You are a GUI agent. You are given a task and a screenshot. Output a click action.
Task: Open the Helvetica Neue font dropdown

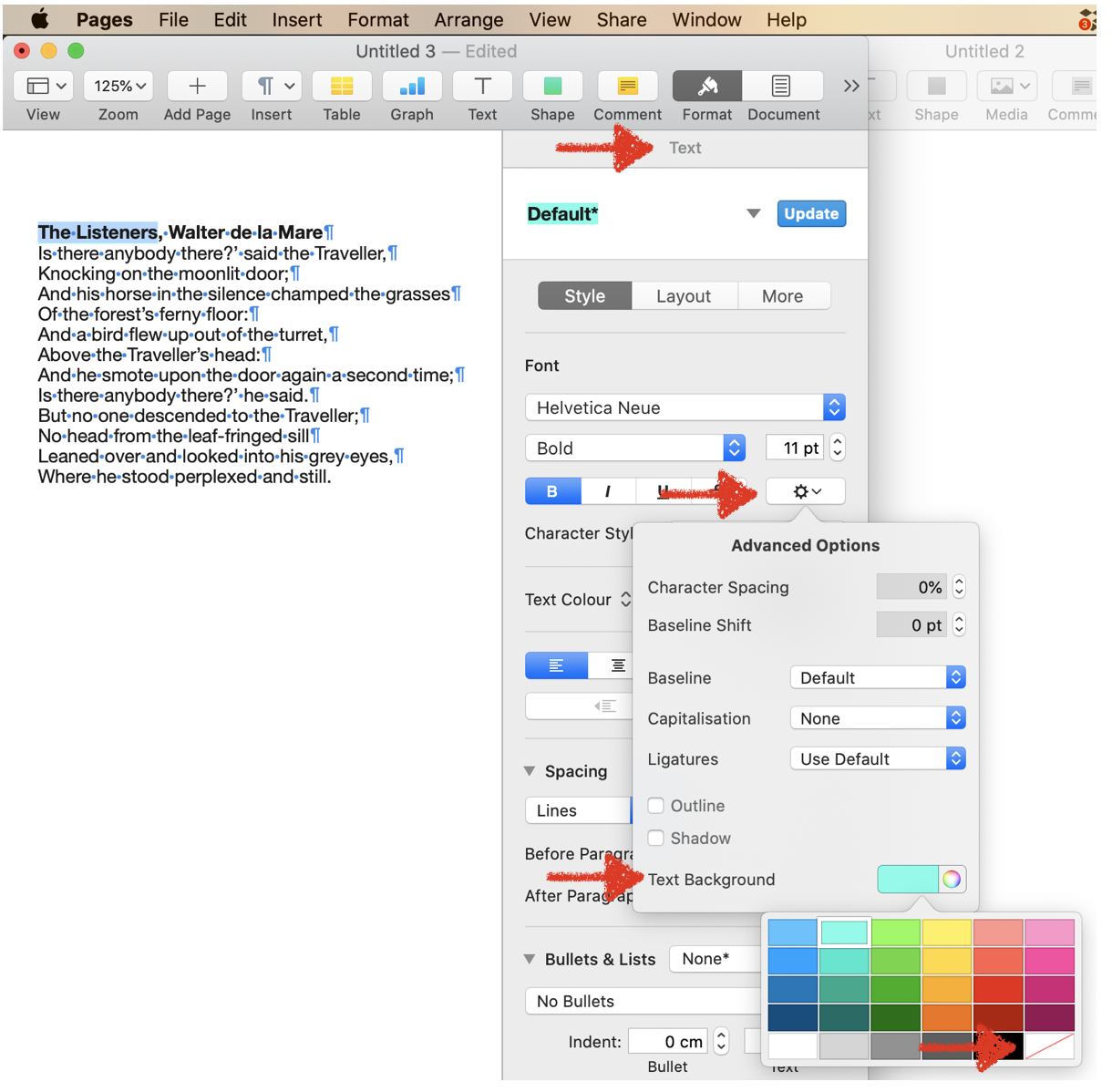click(x=685, y=407)
